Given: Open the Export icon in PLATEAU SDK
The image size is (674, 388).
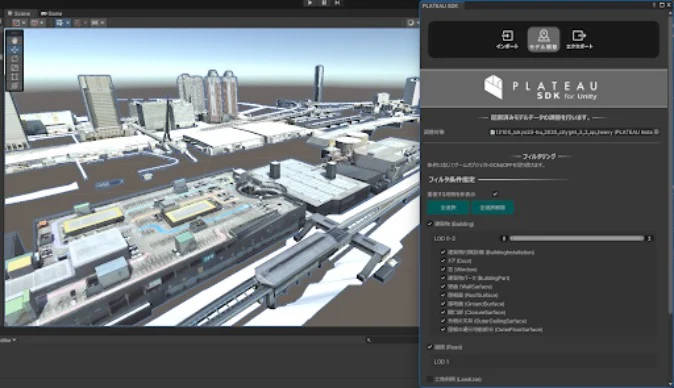Looking at the screenshot, I should 579,39.
